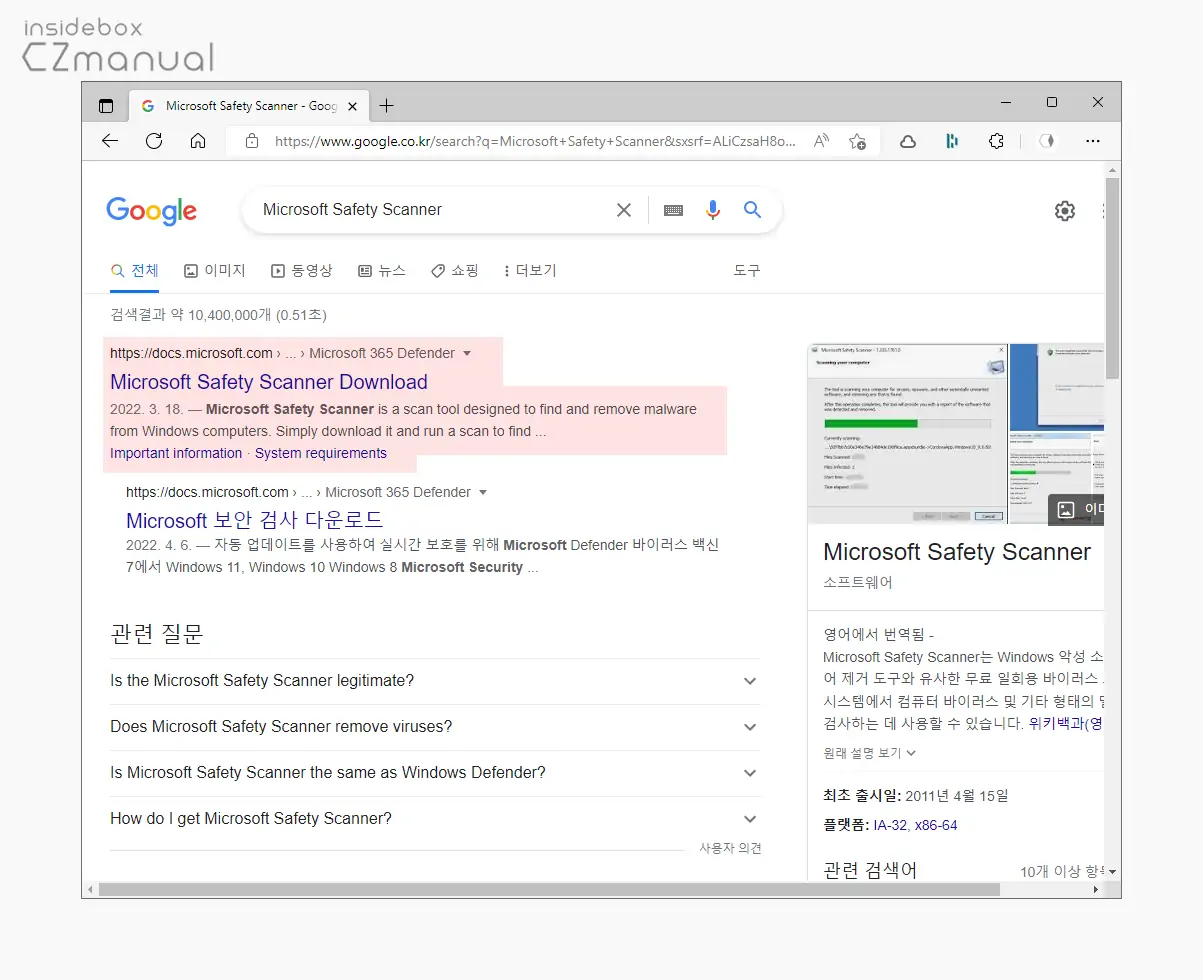Click the vertical page scrollbar thumb
This screenshot has width=1203, height=980.
coord(1112,278)
